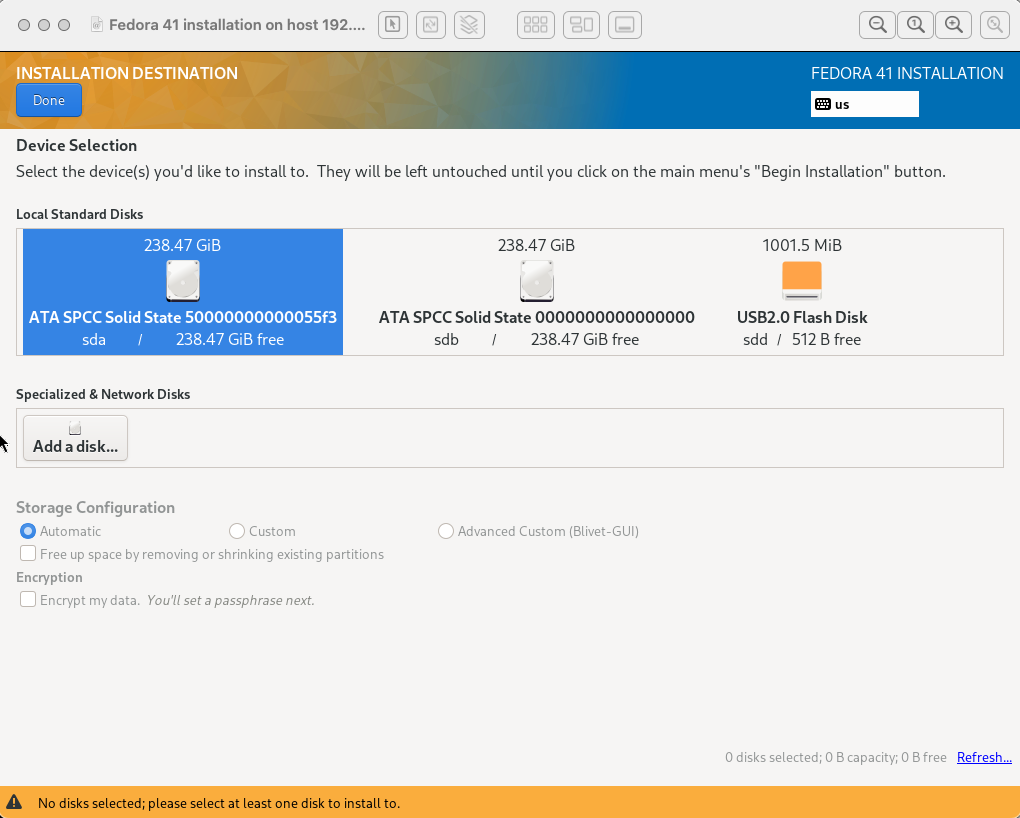This screenshot has width=1020, height=818.
Task: Select the Automatic storage configuration radio
Action: tap(28, 531)
